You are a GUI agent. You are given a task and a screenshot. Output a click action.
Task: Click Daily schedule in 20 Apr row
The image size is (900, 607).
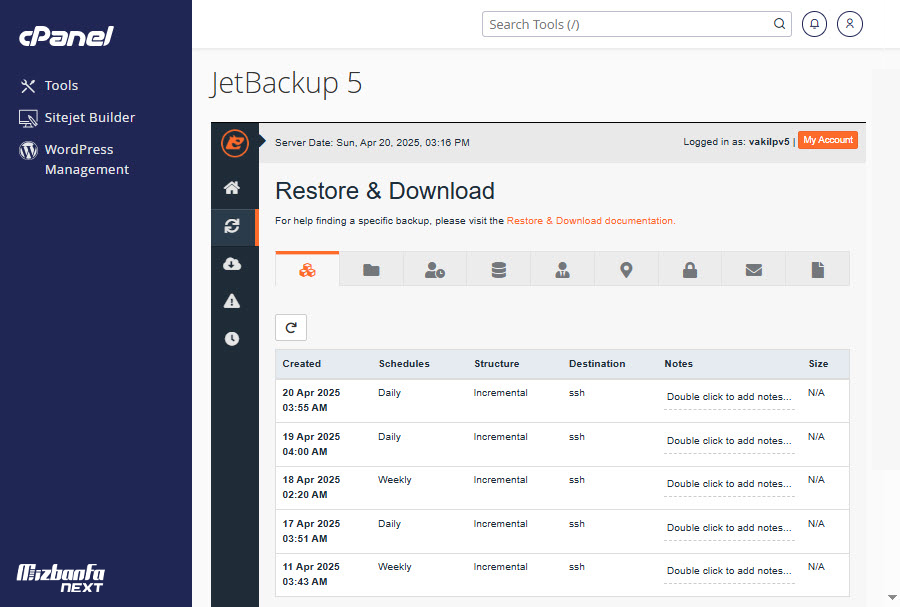pyautogui.click(x=389, y=393)
